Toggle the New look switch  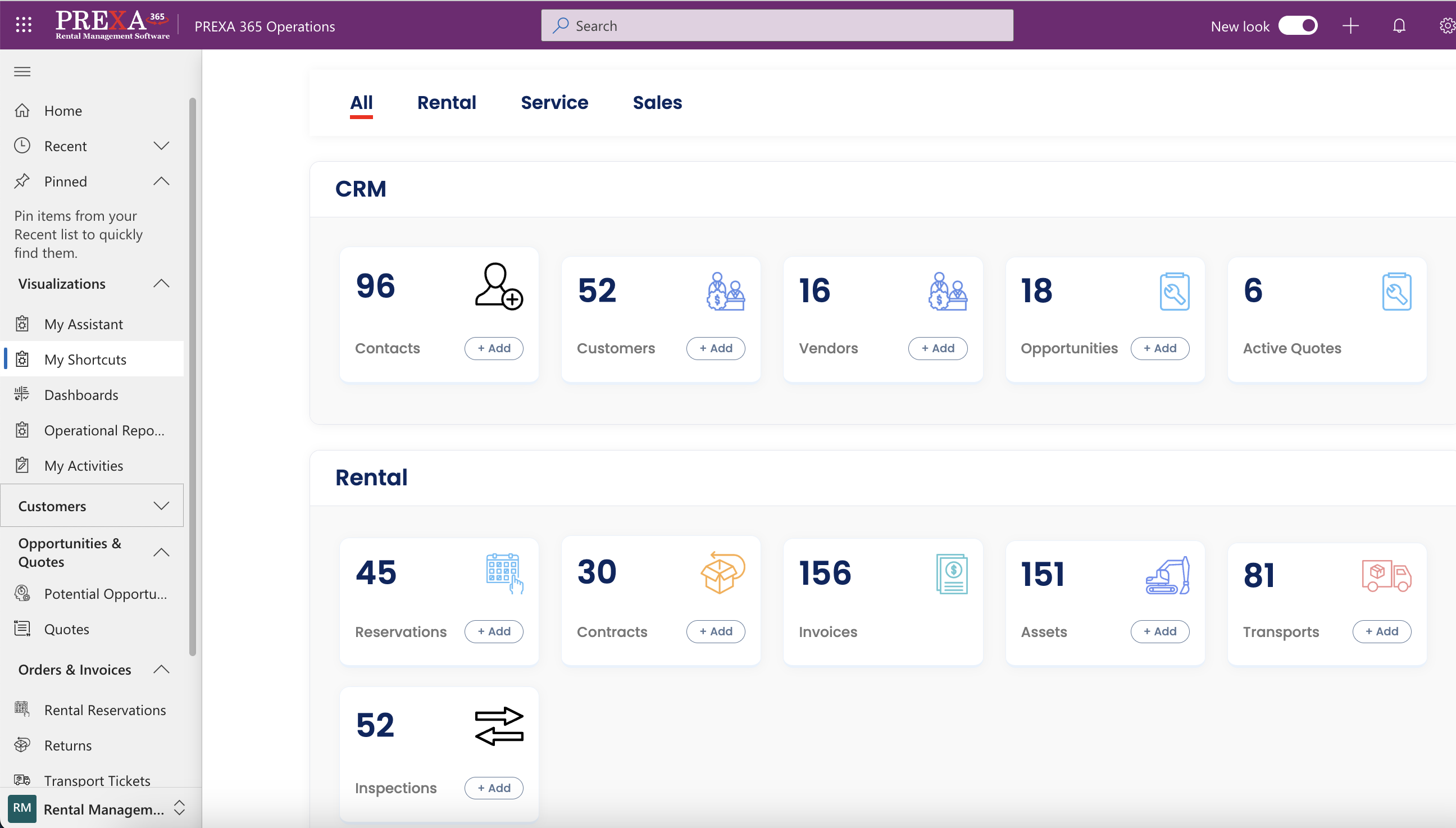click(1298, 26)
